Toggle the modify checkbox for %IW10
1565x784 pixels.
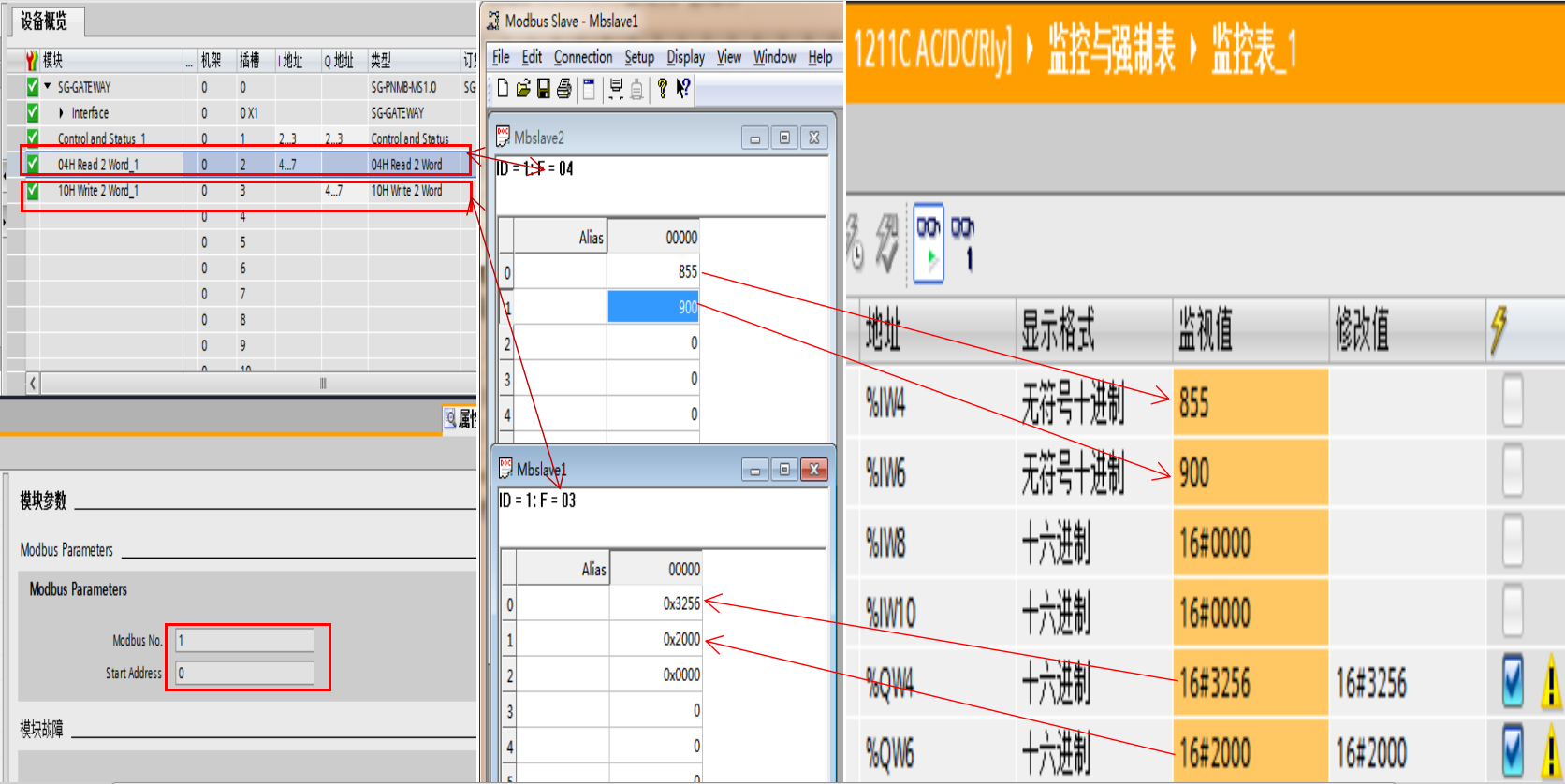[x=1513, y=611]
